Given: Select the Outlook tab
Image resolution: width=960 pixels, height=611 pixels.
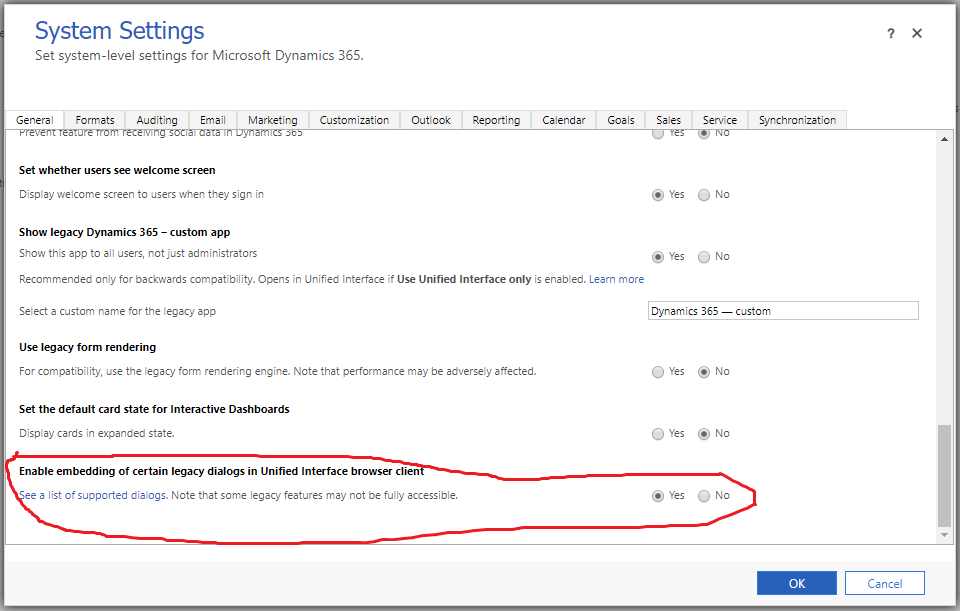Looking at the screenshot, I should click(x=431, y=120).
